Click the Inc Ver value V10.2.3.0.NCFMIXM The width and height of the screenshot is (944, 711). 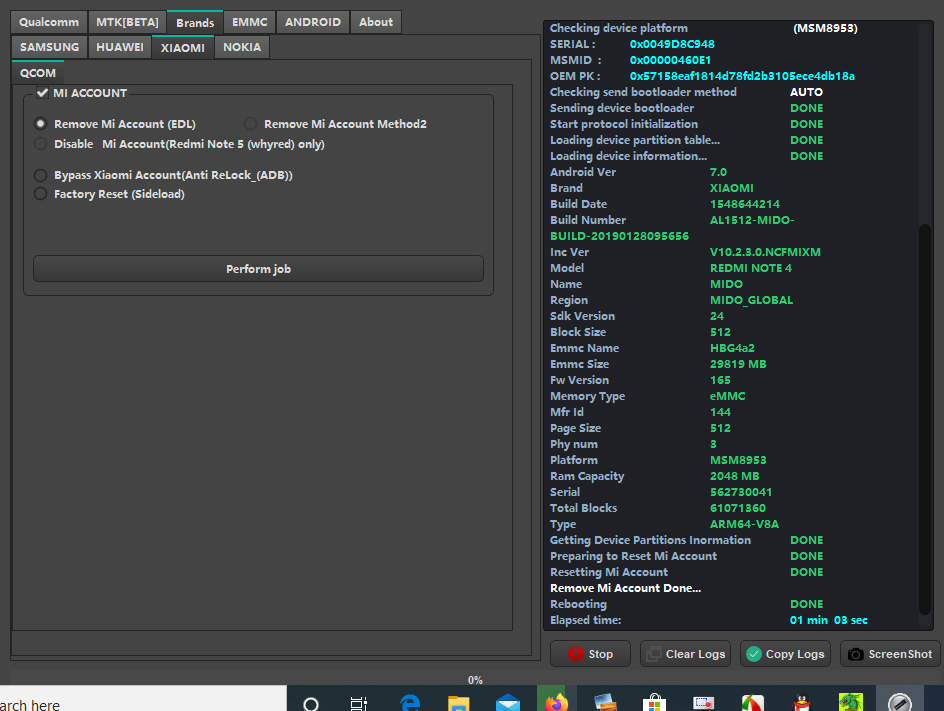click(765, 252)
